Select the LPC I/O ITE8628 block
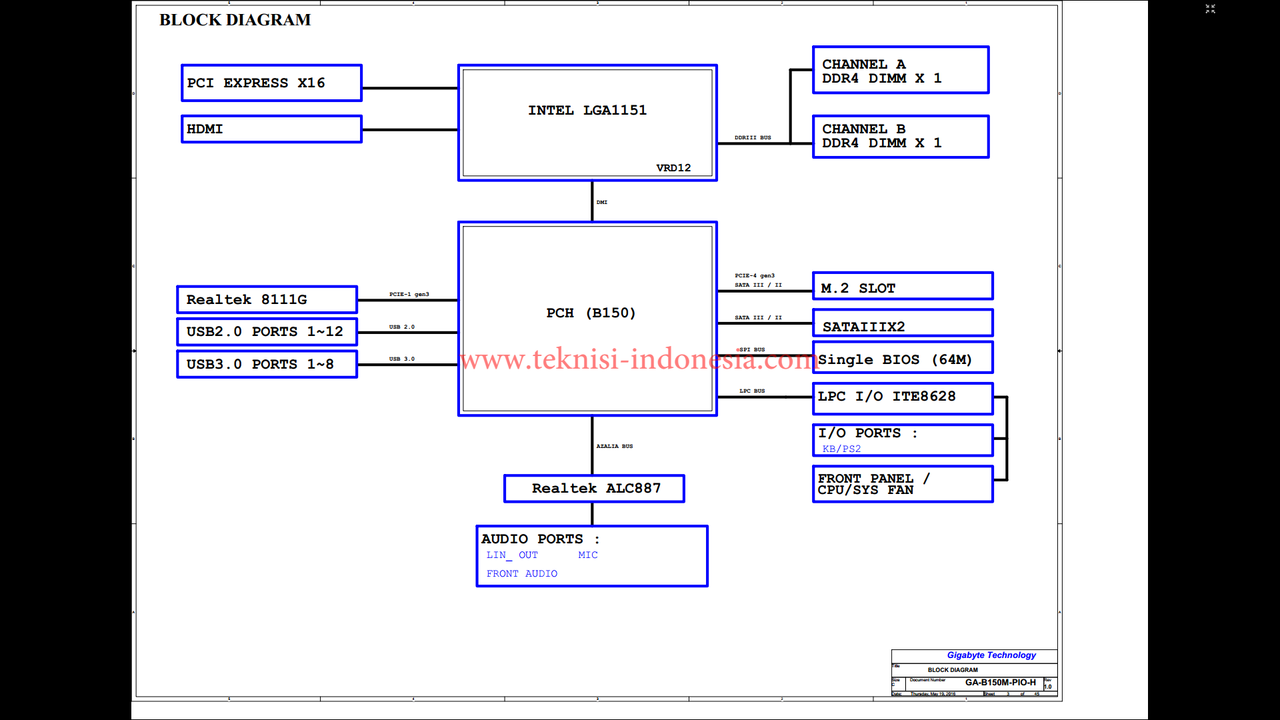The height and width of the screenshot is (720, 1280). [x=903, y=398]
